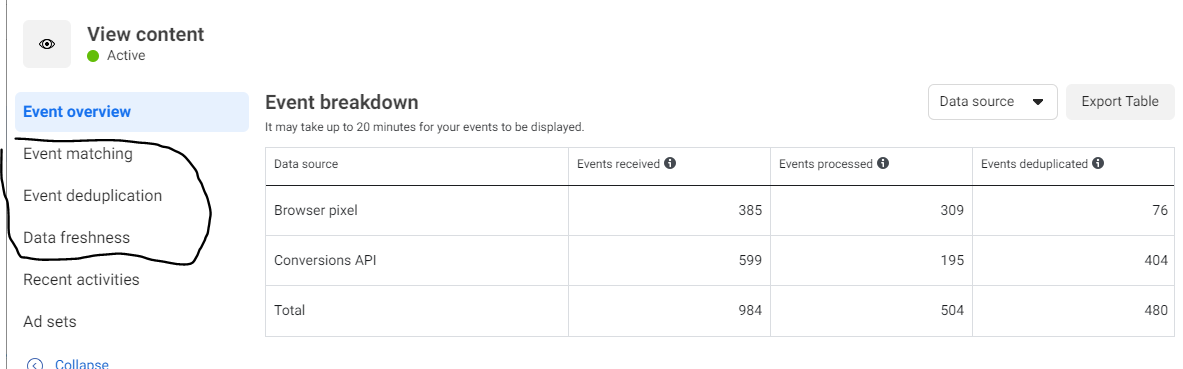The height and width of the screenshot is (369, 1183).
Task: Click the info icon beside Events processed
Action: pos(883,163)
